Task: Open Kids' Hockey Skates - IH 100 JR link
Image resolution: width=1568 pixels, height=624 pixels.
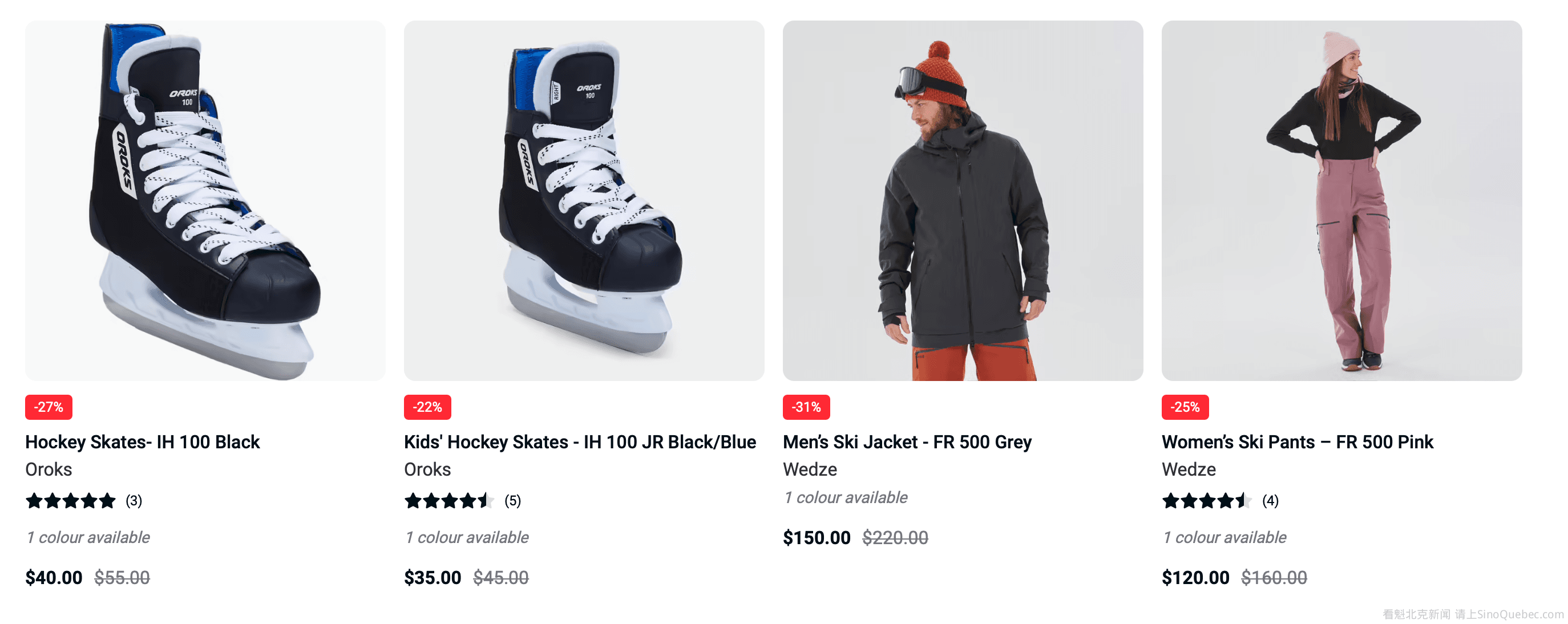Action: 580,442
